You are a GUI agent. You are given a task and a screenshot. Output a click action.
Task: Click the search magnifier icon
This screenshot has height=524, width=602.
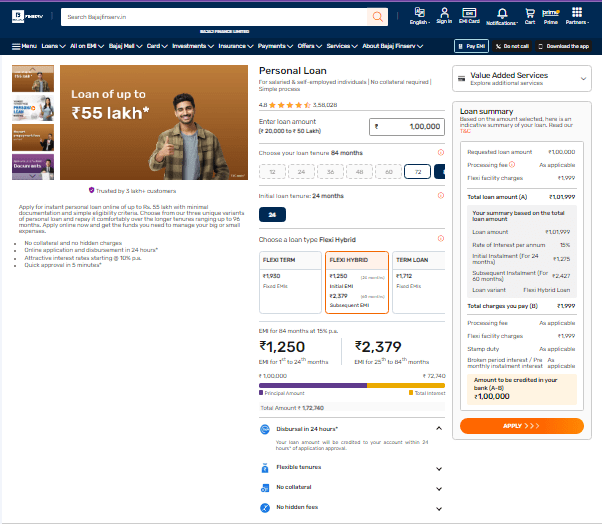(x=377, y=17)
